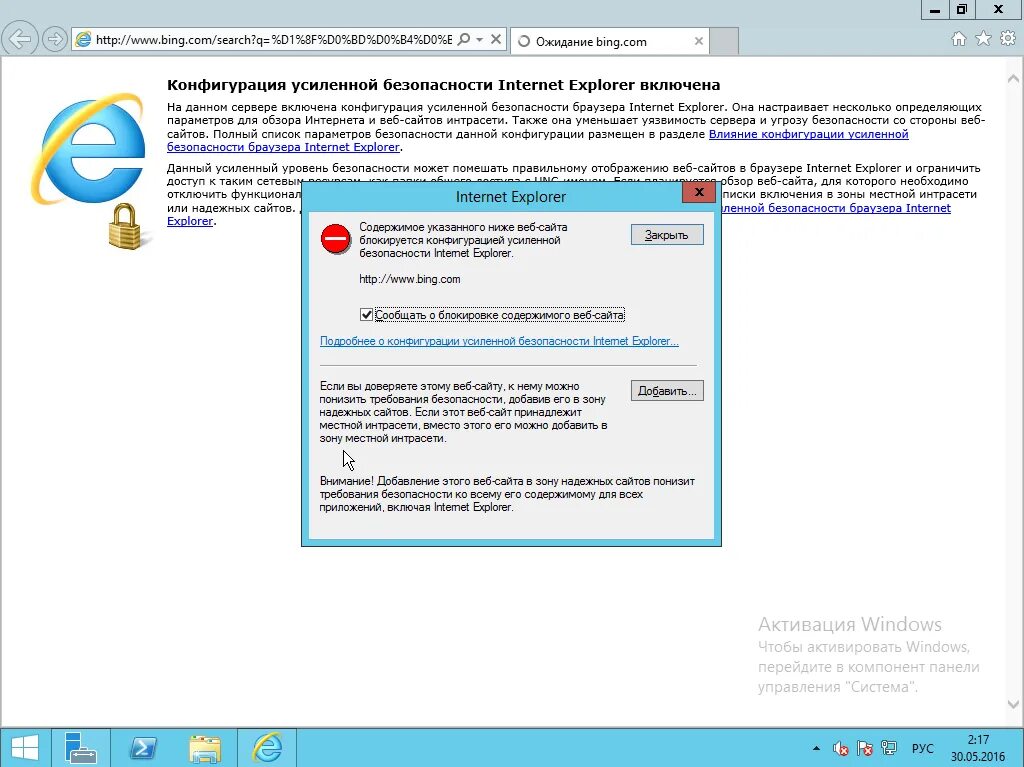1024x767 pixels.
Task: Open Server Manager from the taskbar
Action: (82, 747)
